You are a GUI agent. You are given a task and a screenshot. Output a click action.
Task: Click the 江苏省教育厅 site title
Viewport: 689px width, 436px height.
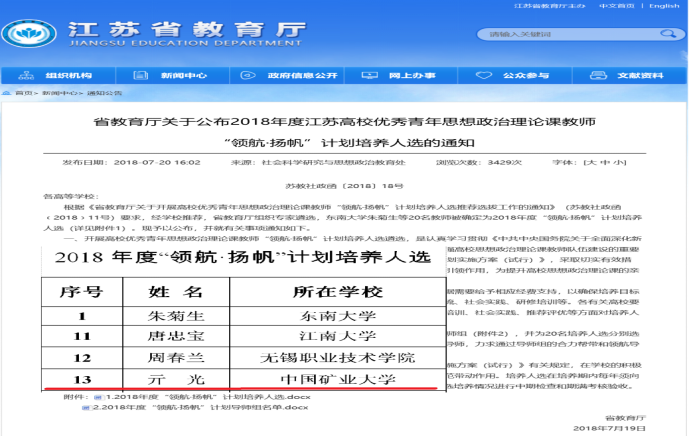187,30
